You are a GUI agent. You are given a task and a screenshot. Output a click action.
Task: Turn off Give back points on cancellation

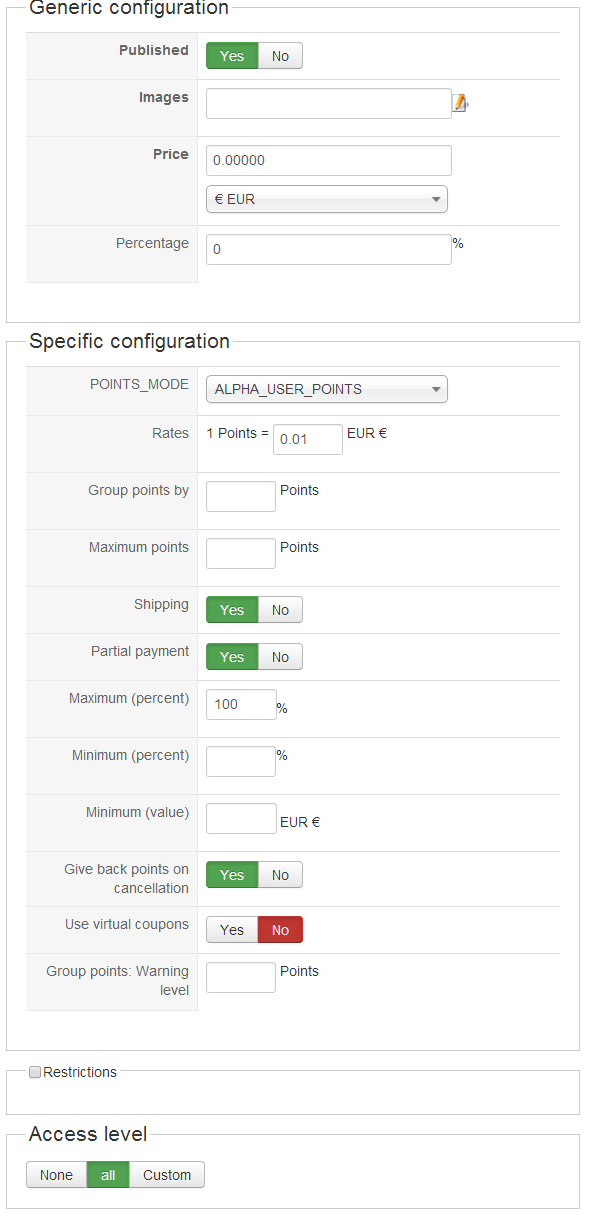coord(280,875)
